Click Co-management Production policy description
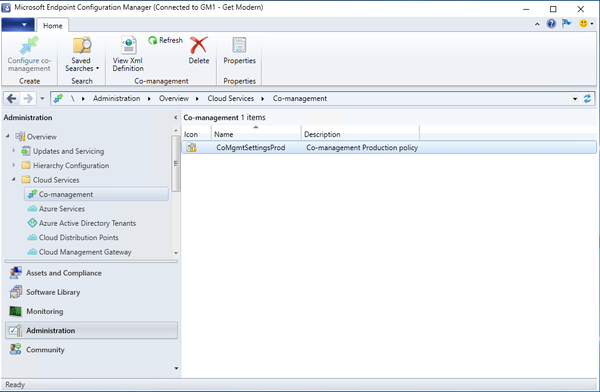Image resolution: width=600 pixels, height=392 pixels. point(362,147)
